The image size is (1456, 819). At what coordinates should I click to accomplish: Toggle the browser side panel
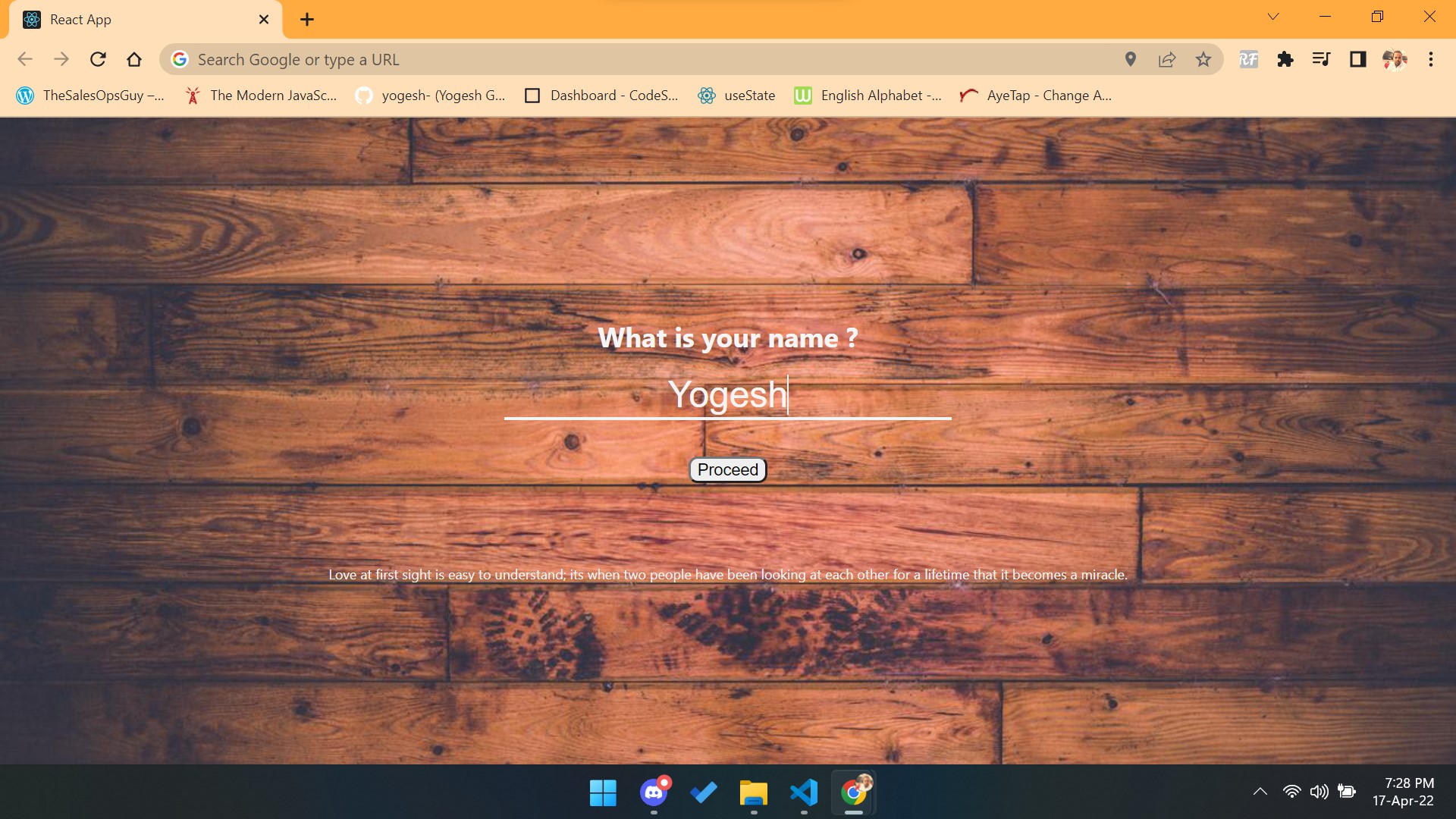tap(1357, 59)
